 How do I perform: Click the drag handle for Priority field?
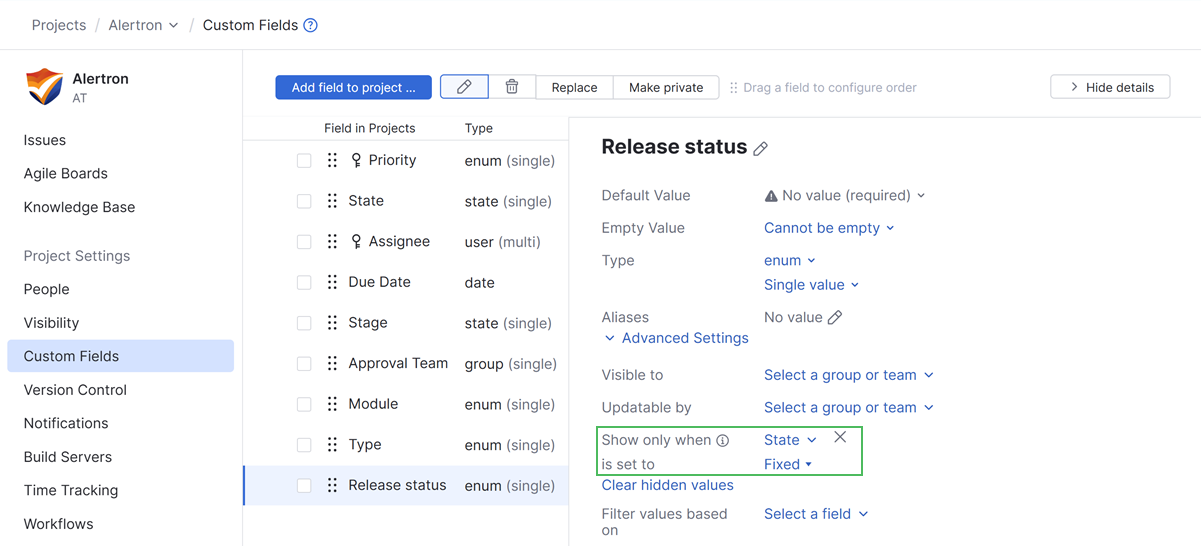point(332,160)
